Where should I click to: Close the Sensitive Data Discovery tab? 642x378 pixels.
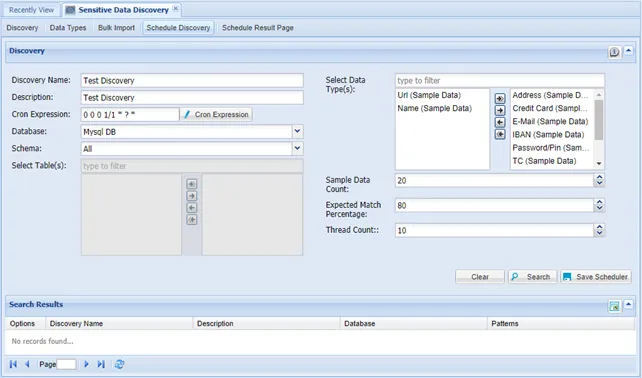click(x=176, y=8)
